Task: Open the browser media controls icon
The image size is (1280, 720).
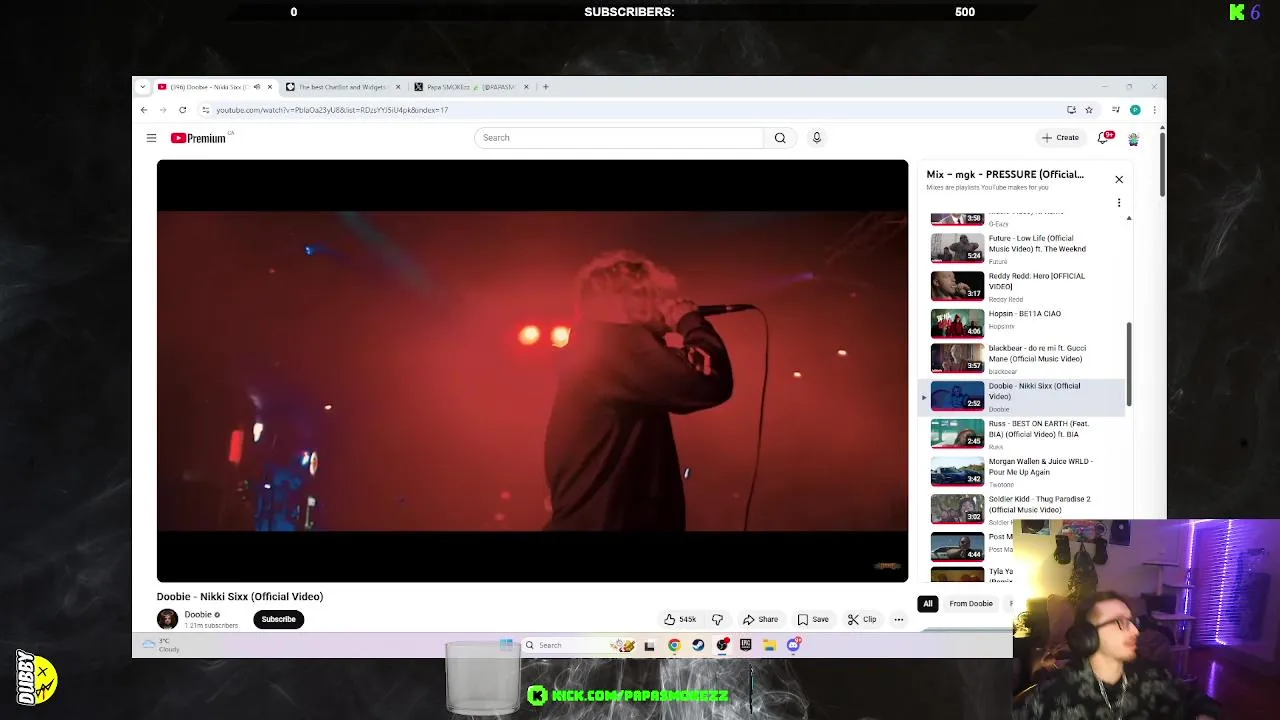Action: pos(1115,110)
